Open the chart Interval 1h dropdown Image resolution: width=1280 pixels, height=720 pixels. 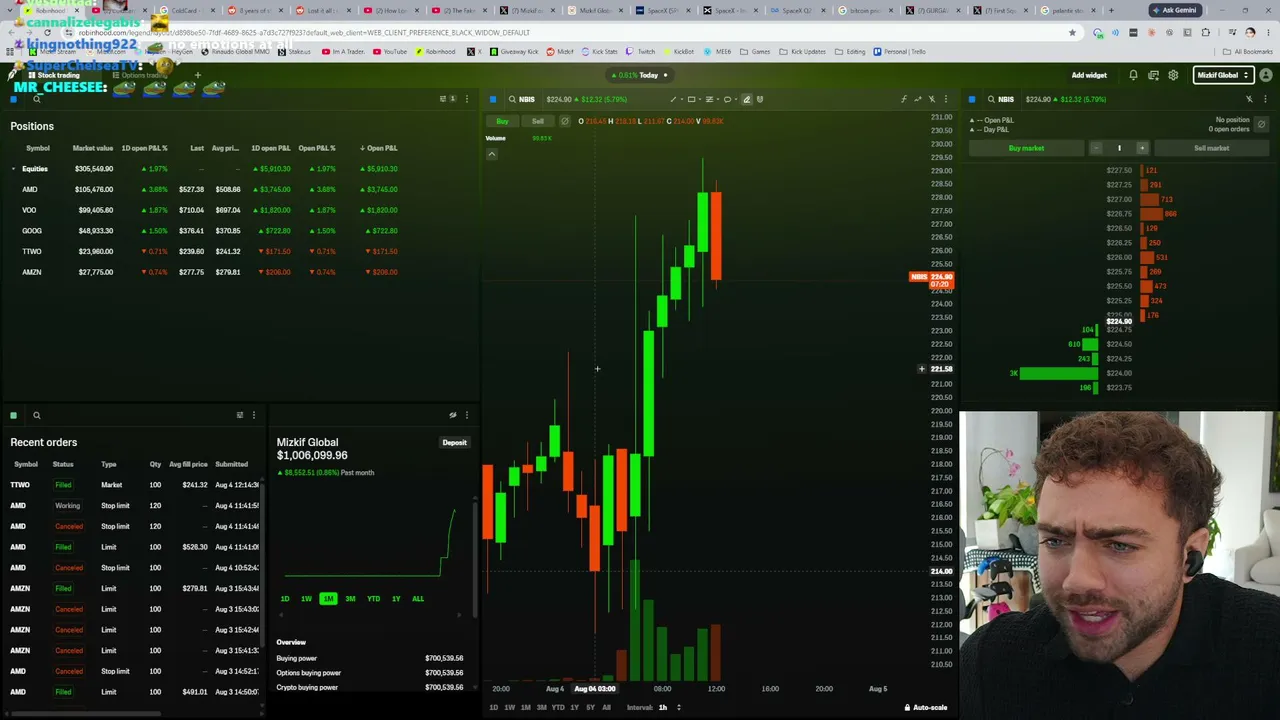click(668, 708)
